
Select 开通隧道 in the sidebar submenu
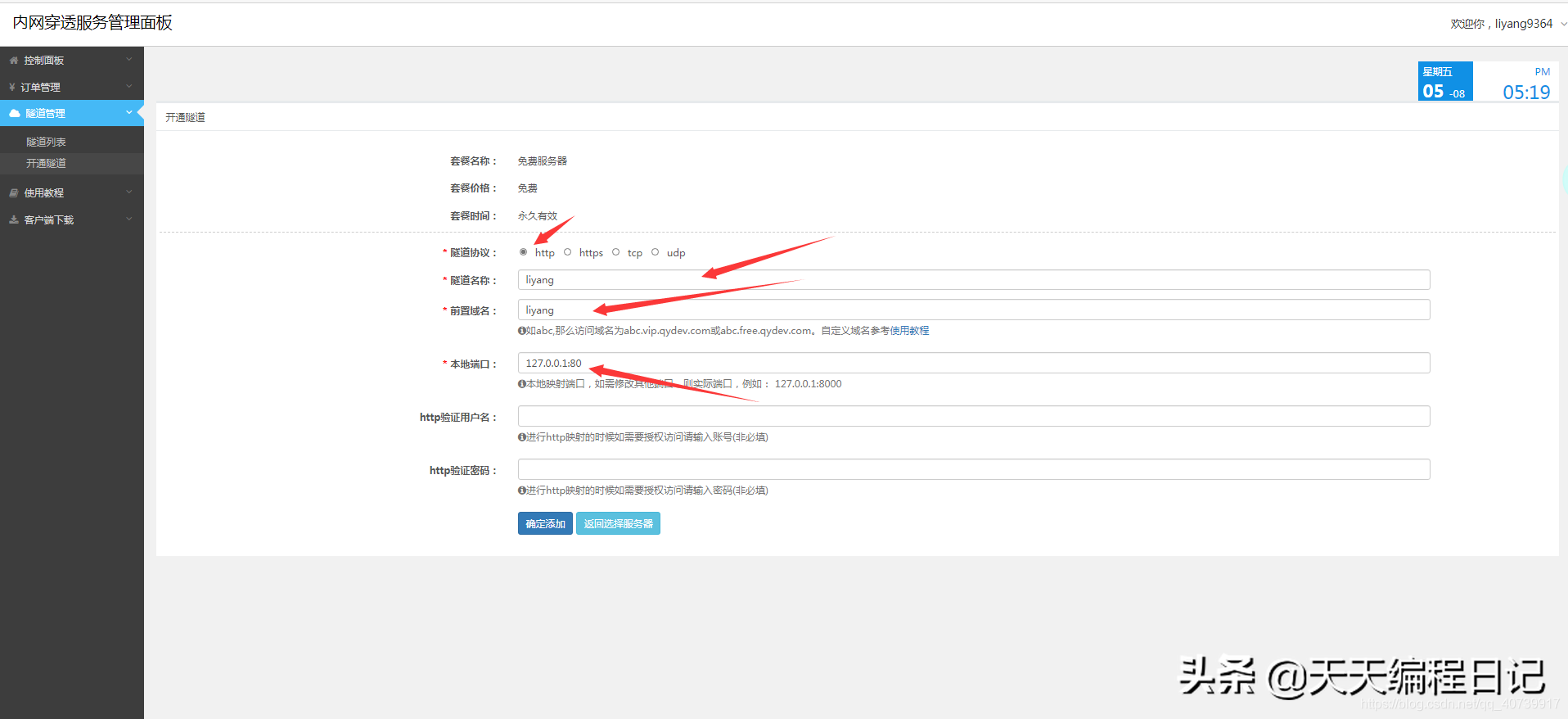(72, 163)
